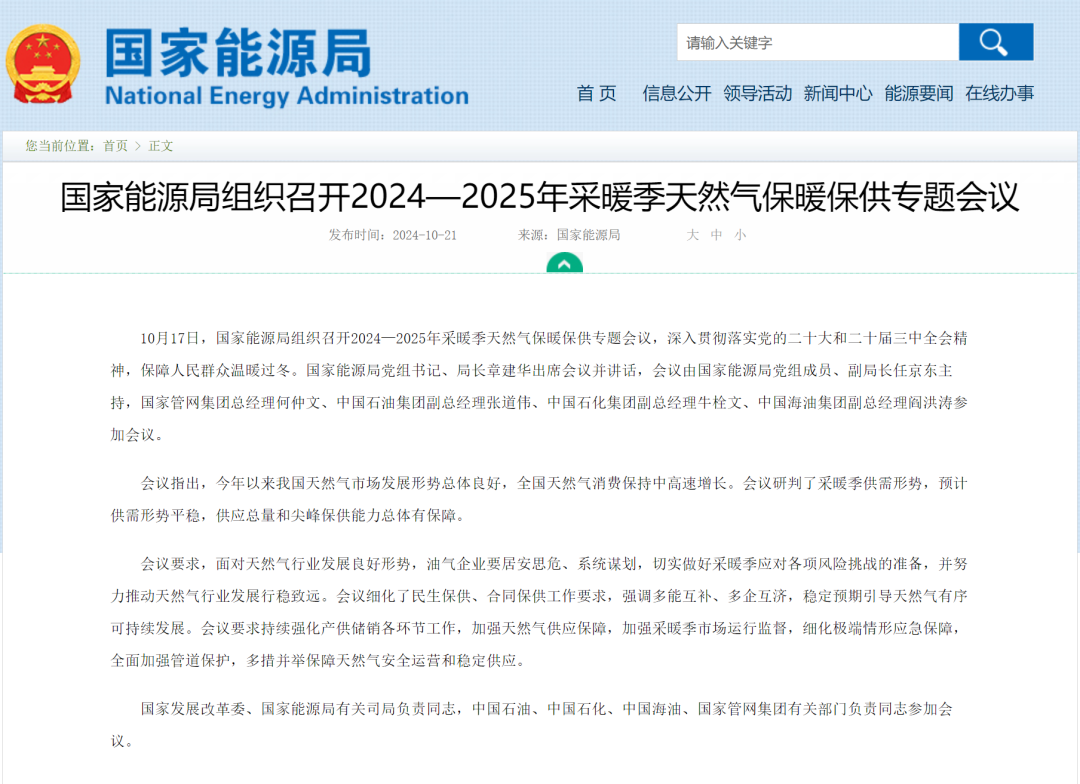Open the 领导活动 navigation item
Image resolution: width=1080 pixels, height=784 pixels.
[757, 93]
